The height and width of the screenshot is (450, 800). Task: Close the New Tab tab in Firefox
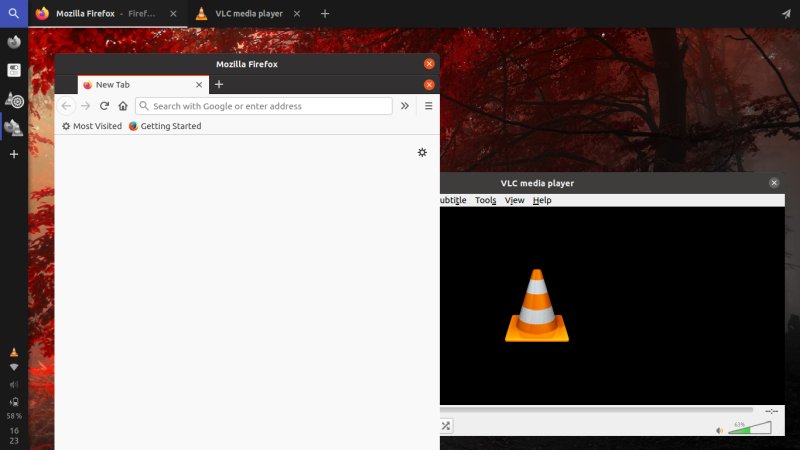pos(199,85)
